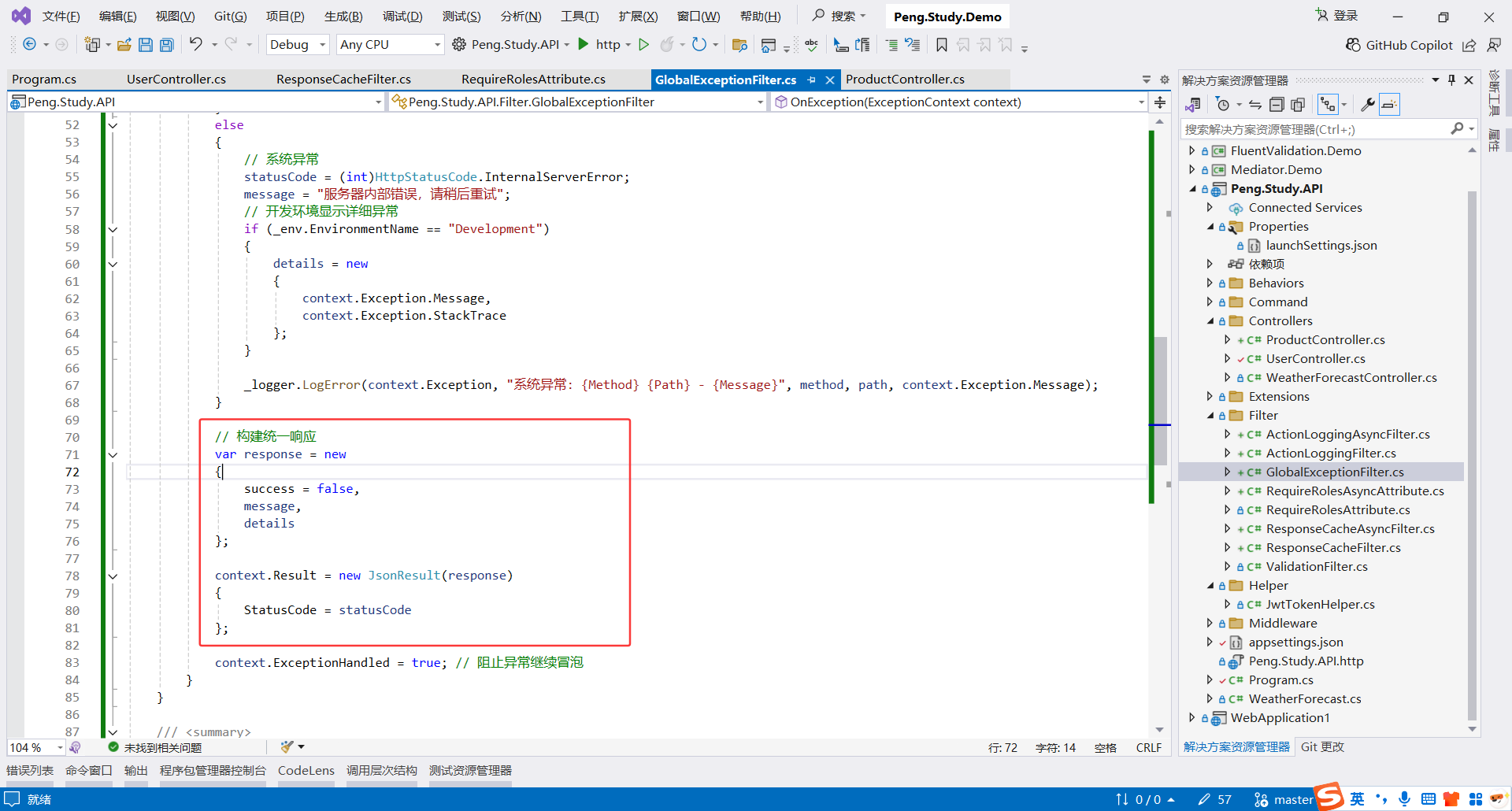Switch to the Git 更改 tab
The width and height of the screenshot is (1512, 811).
pos(1322,747)
